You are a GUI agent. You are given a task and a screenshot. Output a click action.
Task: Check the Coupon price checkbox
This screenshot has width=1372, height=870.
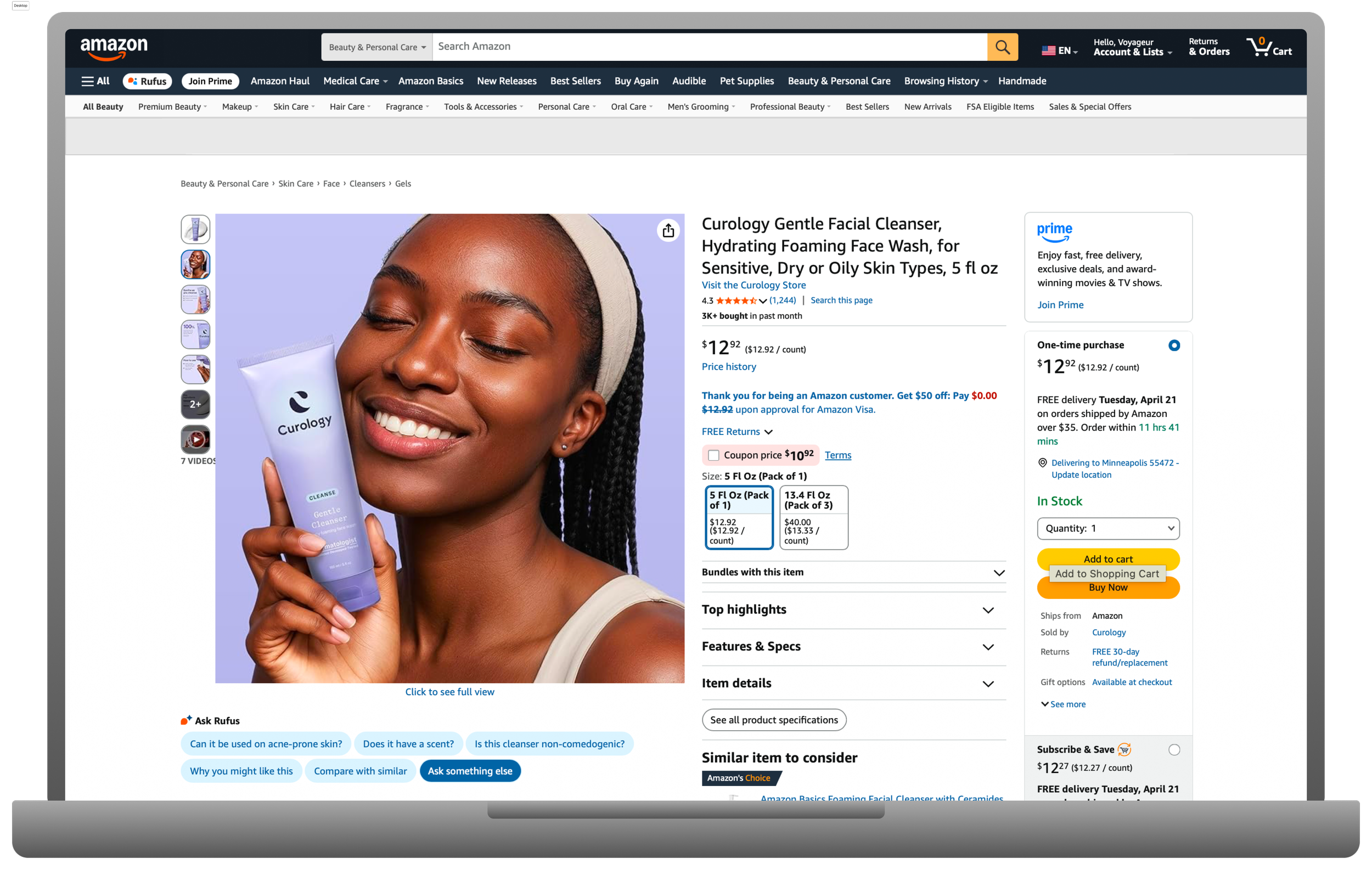point(713,455)
